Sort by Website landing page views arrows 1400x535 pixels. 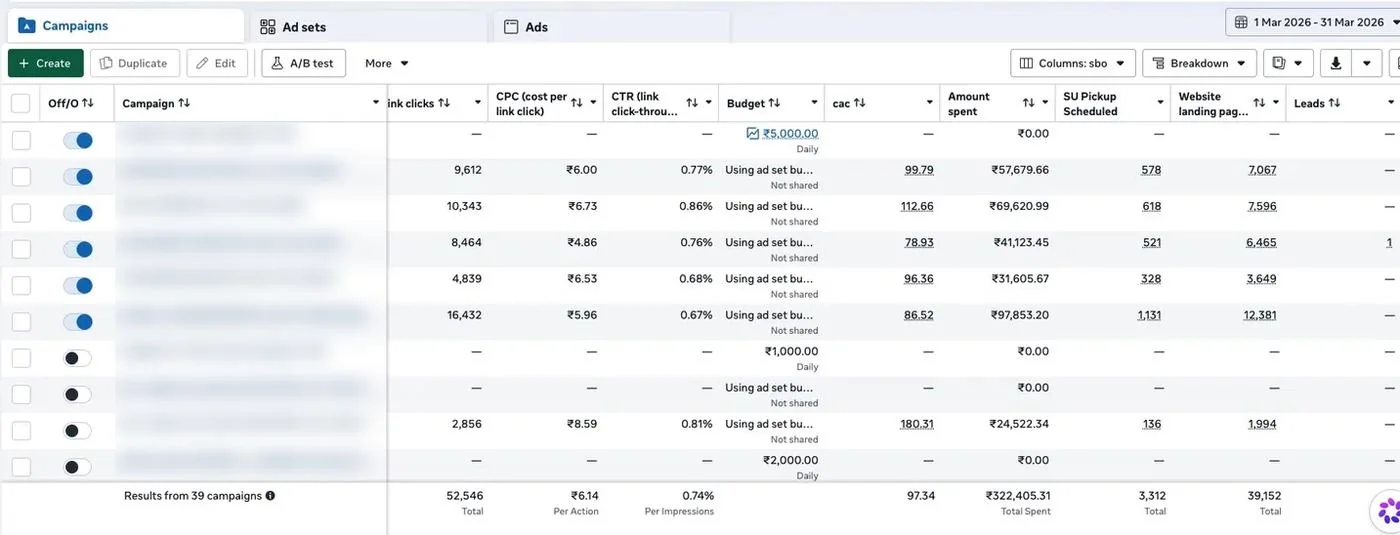[1260, 103]
